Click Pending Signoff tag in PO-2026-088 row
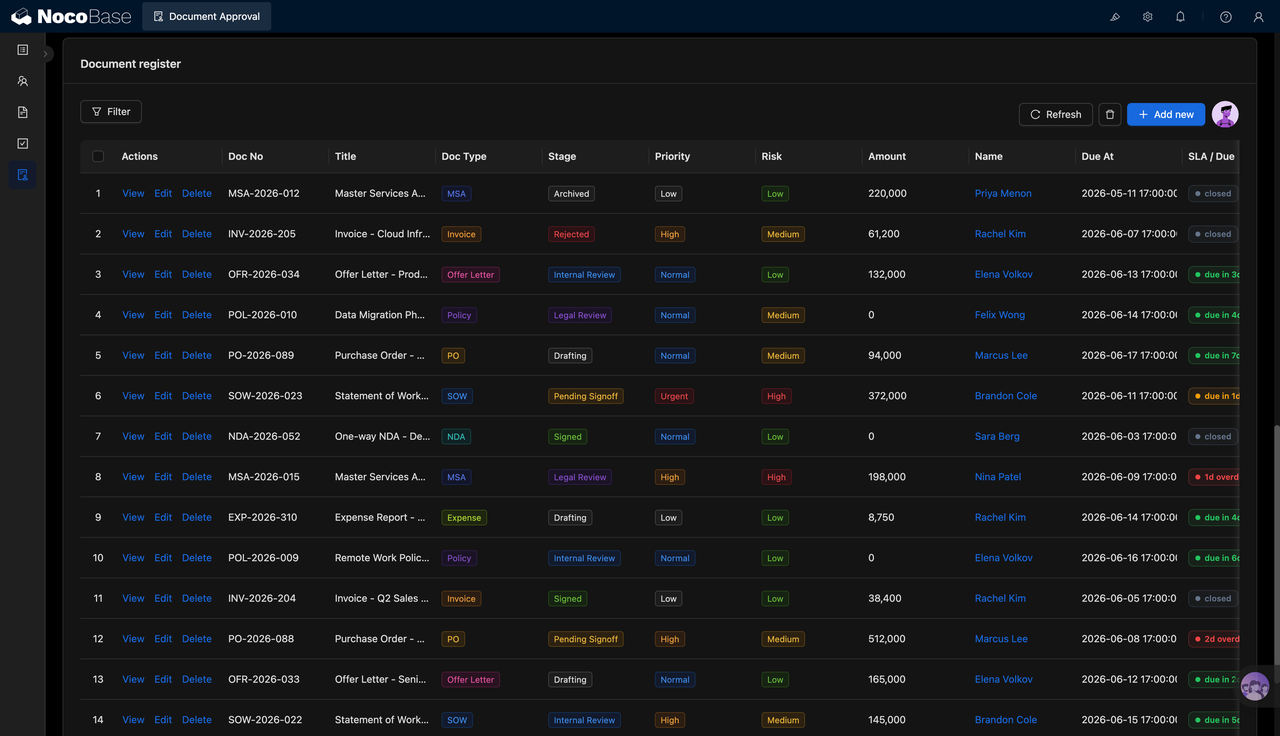This screenshot has height=736, width=1280. coord(586,639)
